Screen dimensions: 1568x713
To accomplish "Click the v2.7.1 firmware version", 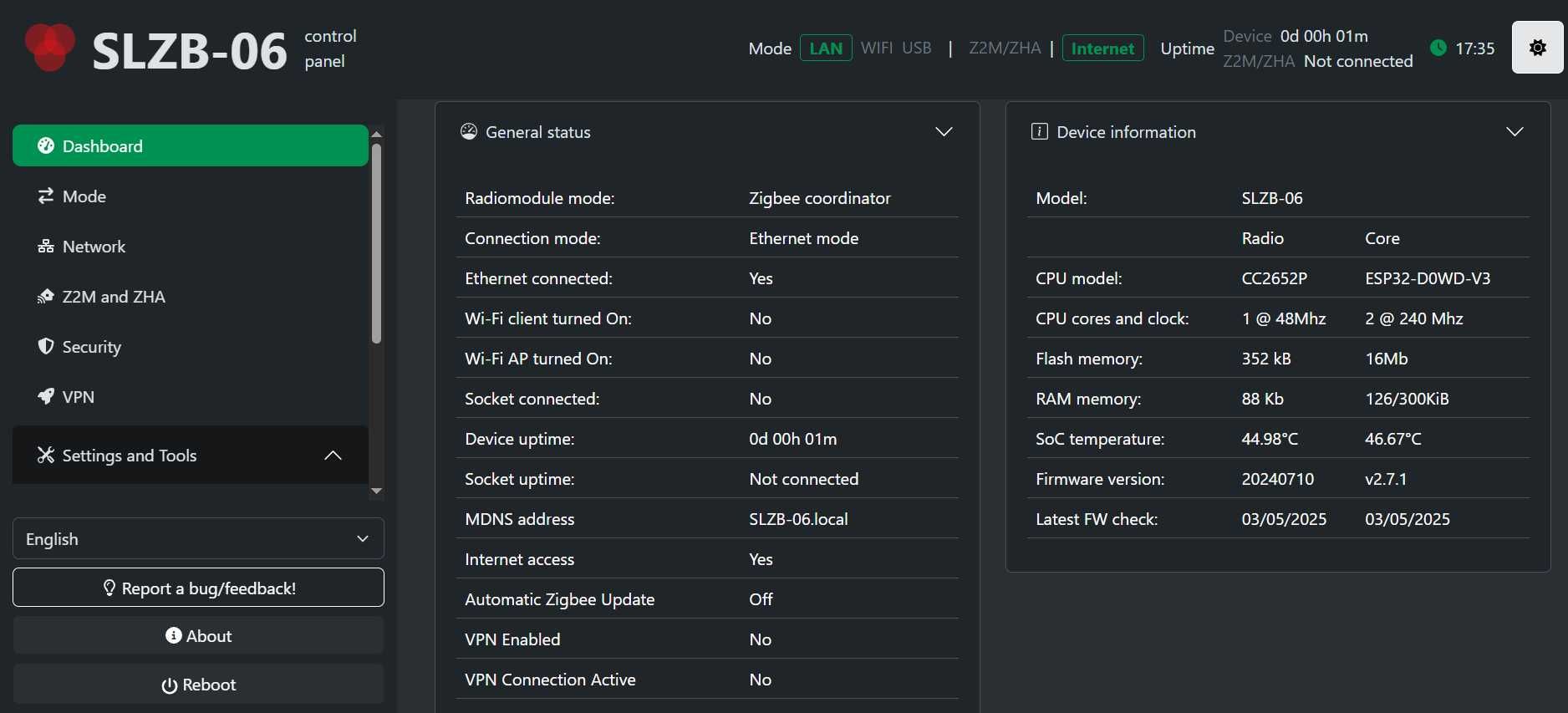I will [1386, 479].
